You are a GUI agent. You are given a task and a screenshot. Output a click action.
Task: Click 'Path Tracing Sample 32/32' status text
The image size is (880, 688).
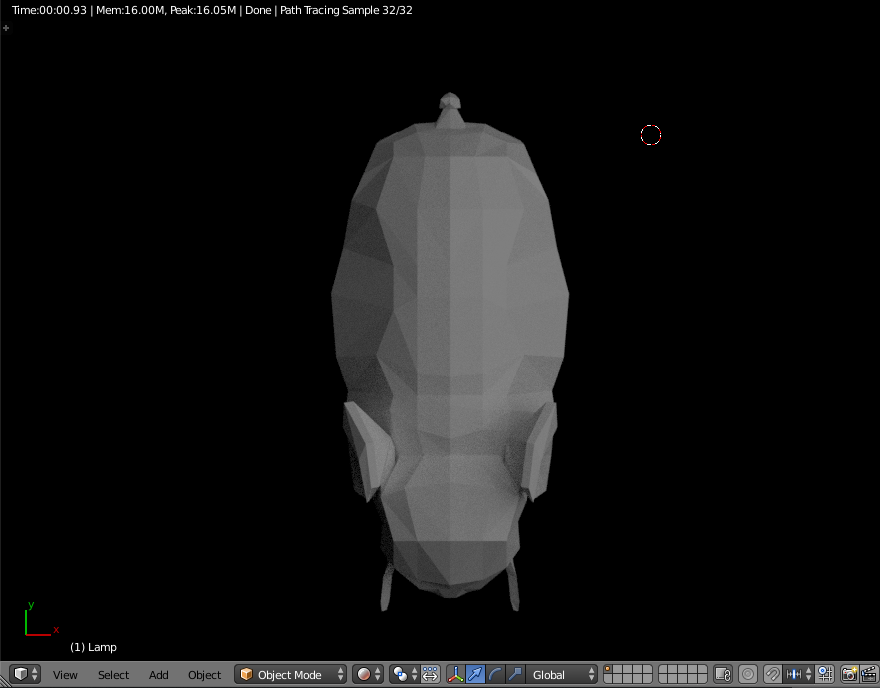(x=346, y=10)
